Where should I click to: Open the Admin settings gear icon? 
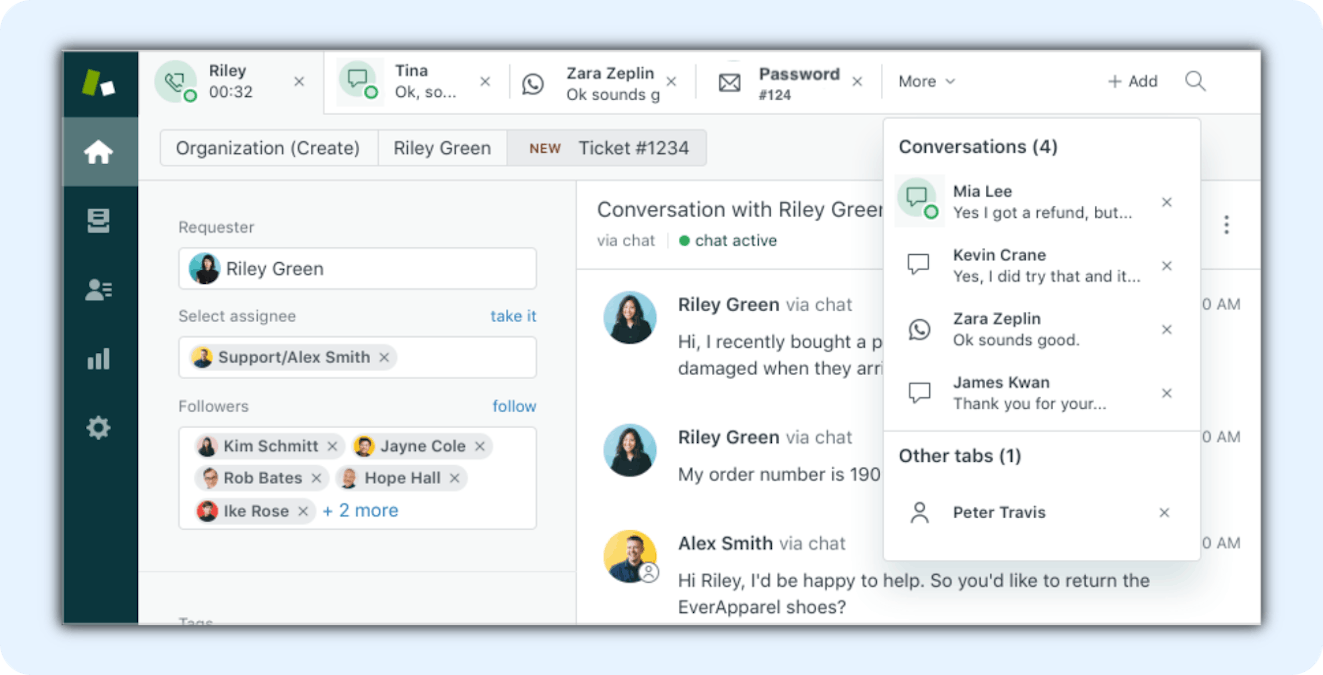pyautogui.click(x=98, y=428)
